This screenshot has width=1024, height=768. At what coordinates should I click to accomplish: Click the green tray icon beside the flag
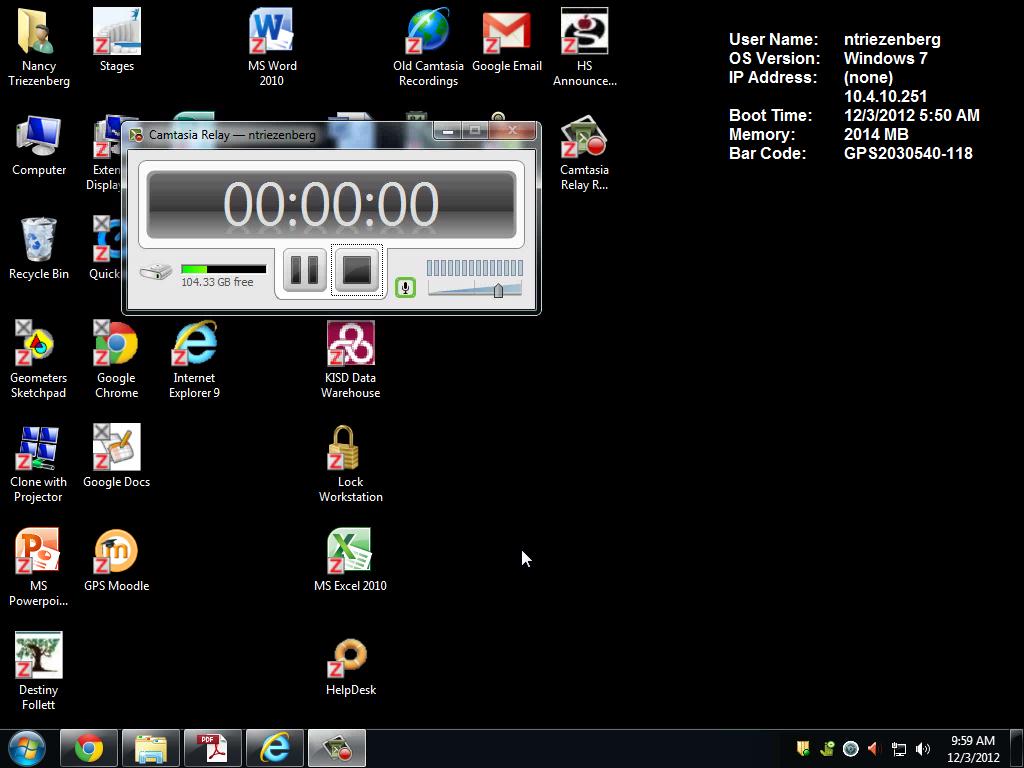tap(827, 748)
